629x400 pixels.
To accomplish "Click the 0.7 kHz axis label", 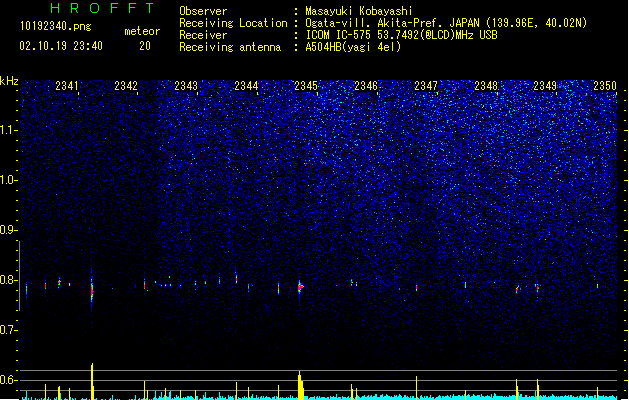I will point(9,330).
